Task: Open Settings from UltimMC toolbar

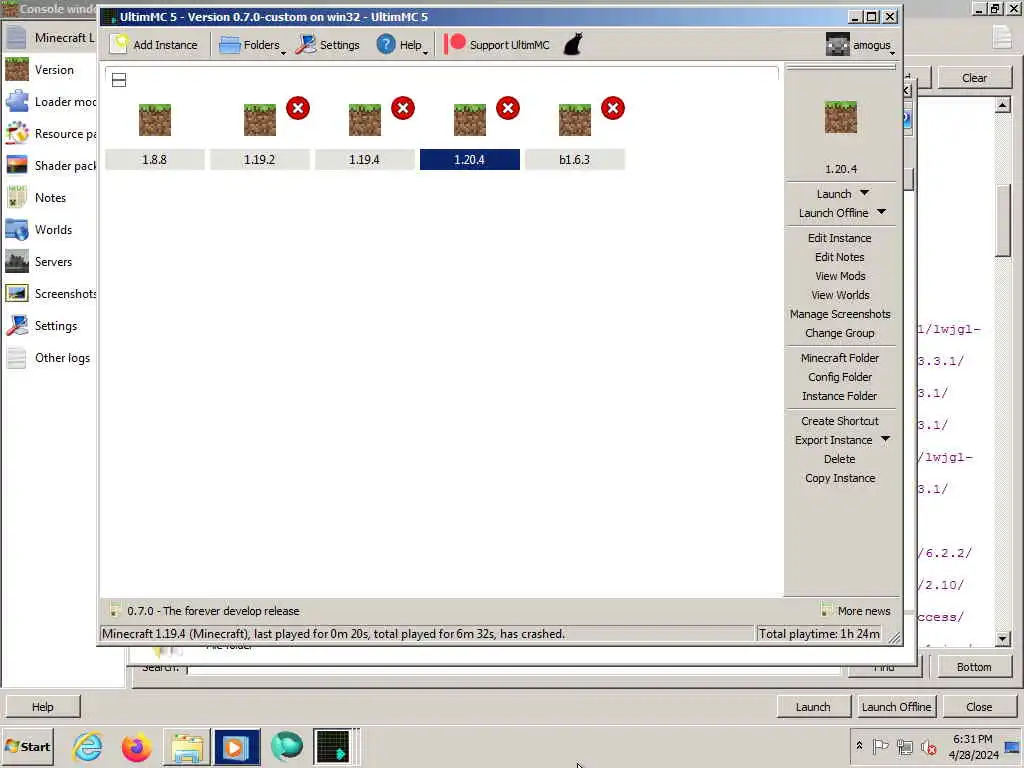Action: [328, 45]
